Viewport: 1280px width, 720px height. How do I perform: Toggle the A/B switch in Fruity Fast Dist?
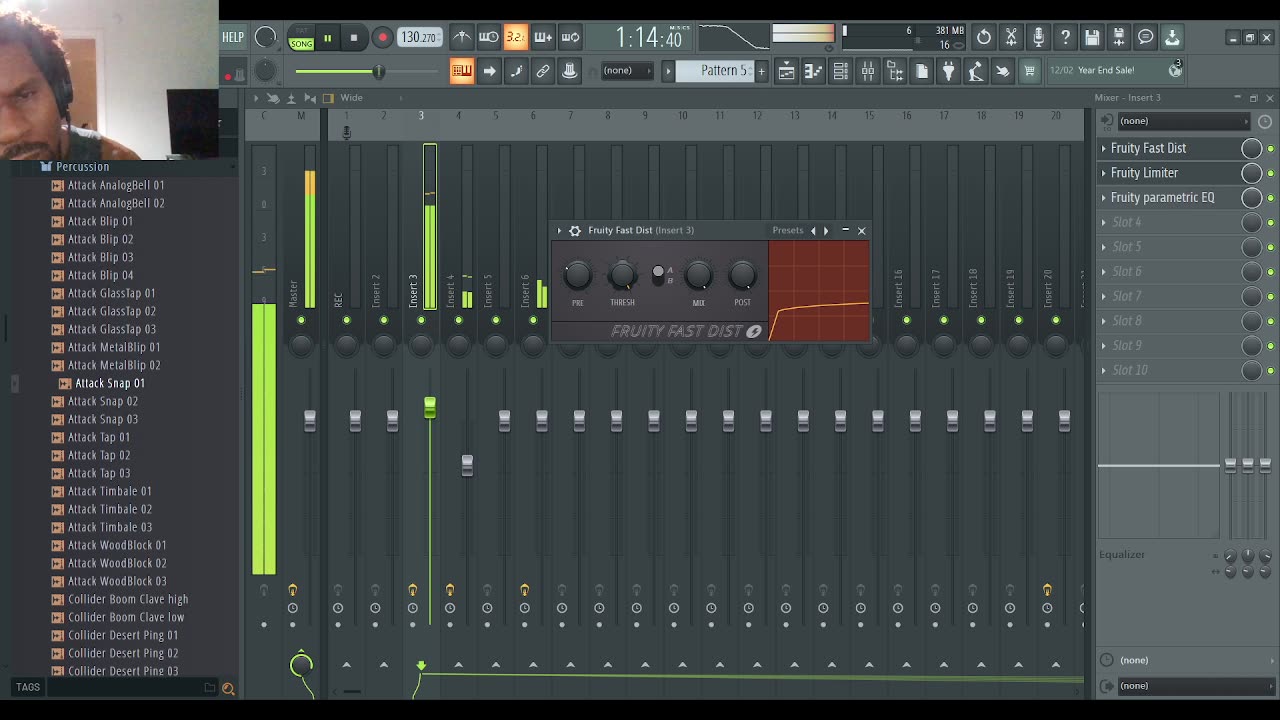[658, 275]
